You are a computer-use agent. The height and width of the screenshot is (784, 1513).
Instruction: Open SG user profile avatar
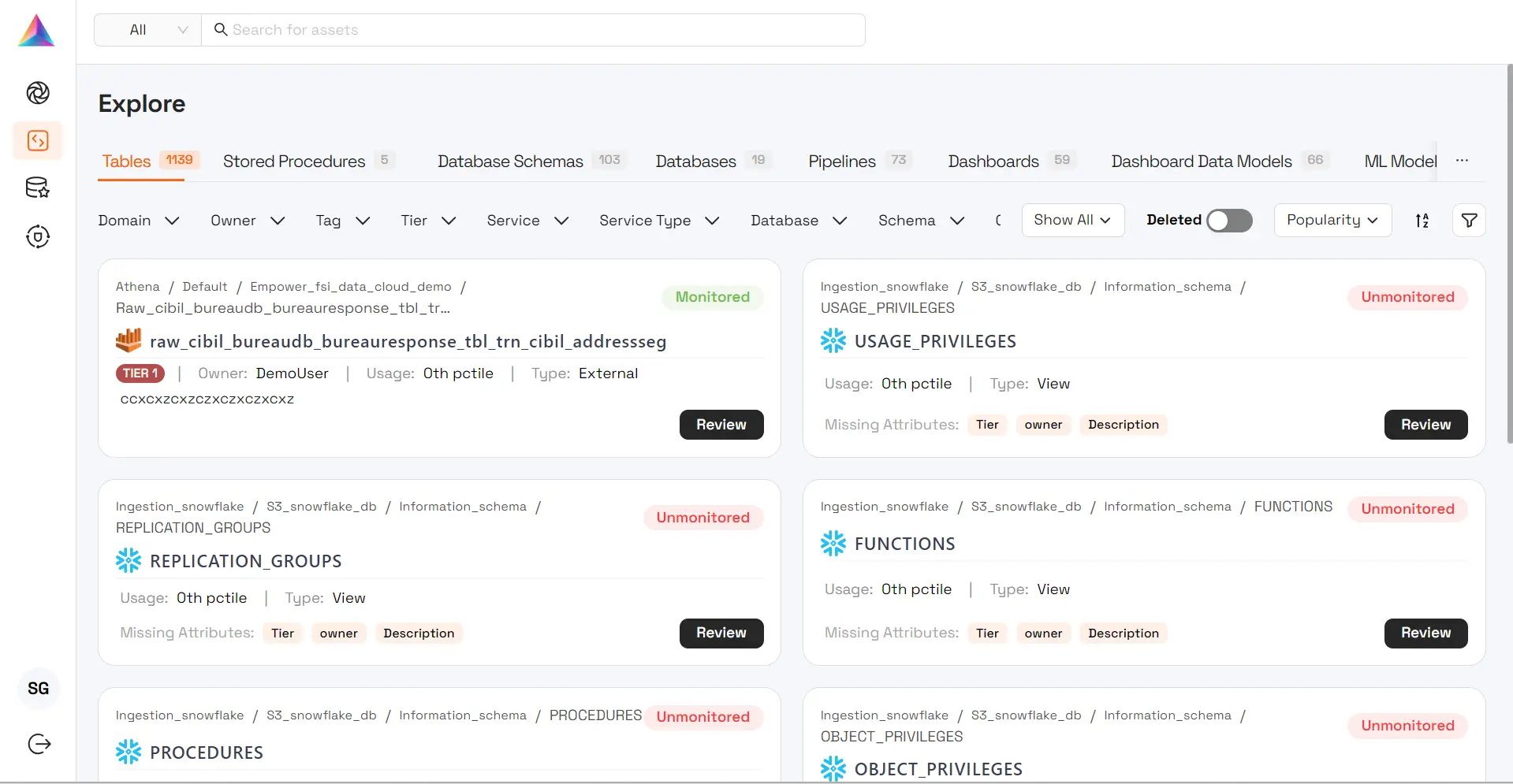click(38, 689)
